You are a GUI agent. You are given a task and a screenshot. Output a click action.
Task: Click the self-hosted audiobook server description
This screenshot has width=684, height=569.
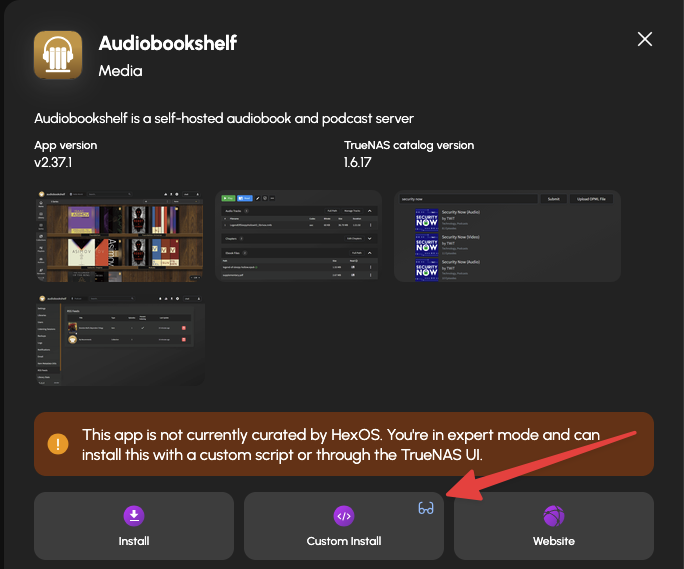224,119
